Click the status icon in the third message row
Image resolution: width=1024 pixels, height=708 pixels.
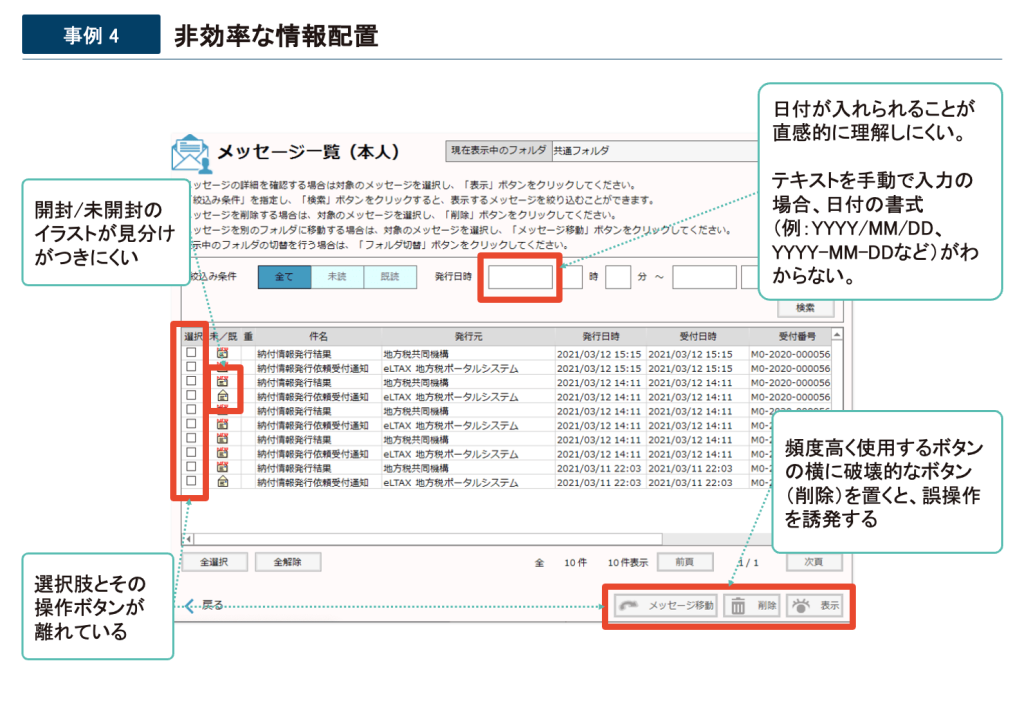223,381
